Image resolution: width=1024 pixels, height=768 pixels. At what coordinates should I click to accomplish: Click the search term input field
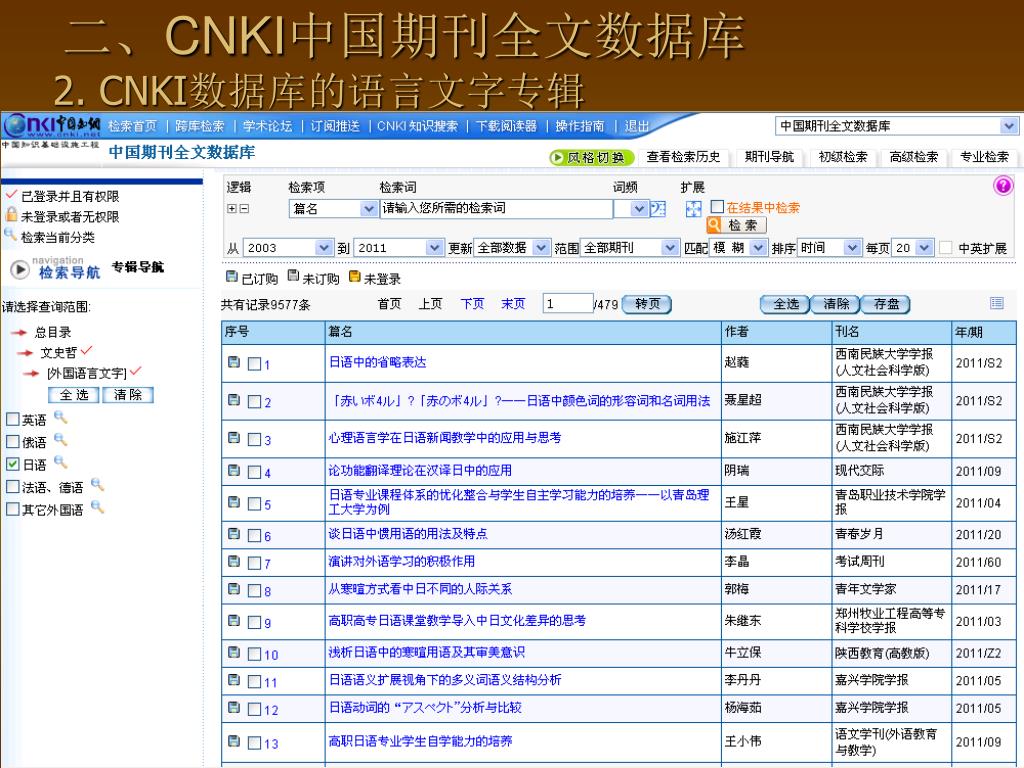click(x=496, y=208)
